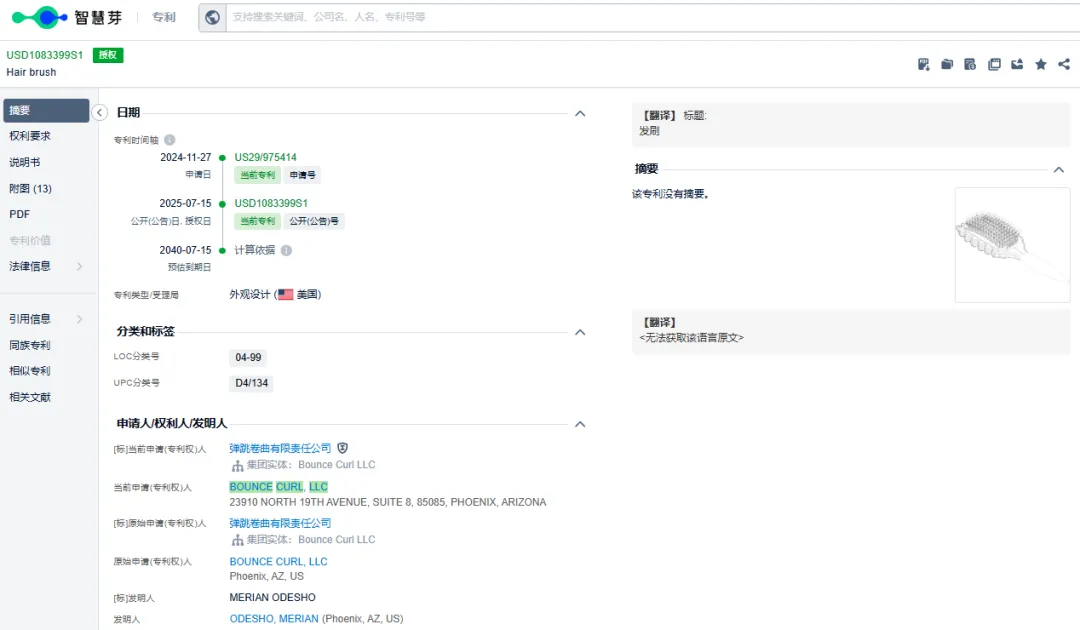Image resolution: width=1080 pixels, height=630 pixels.
Task: Click the LOC class 04-99 tag
Action: point(248,357)
